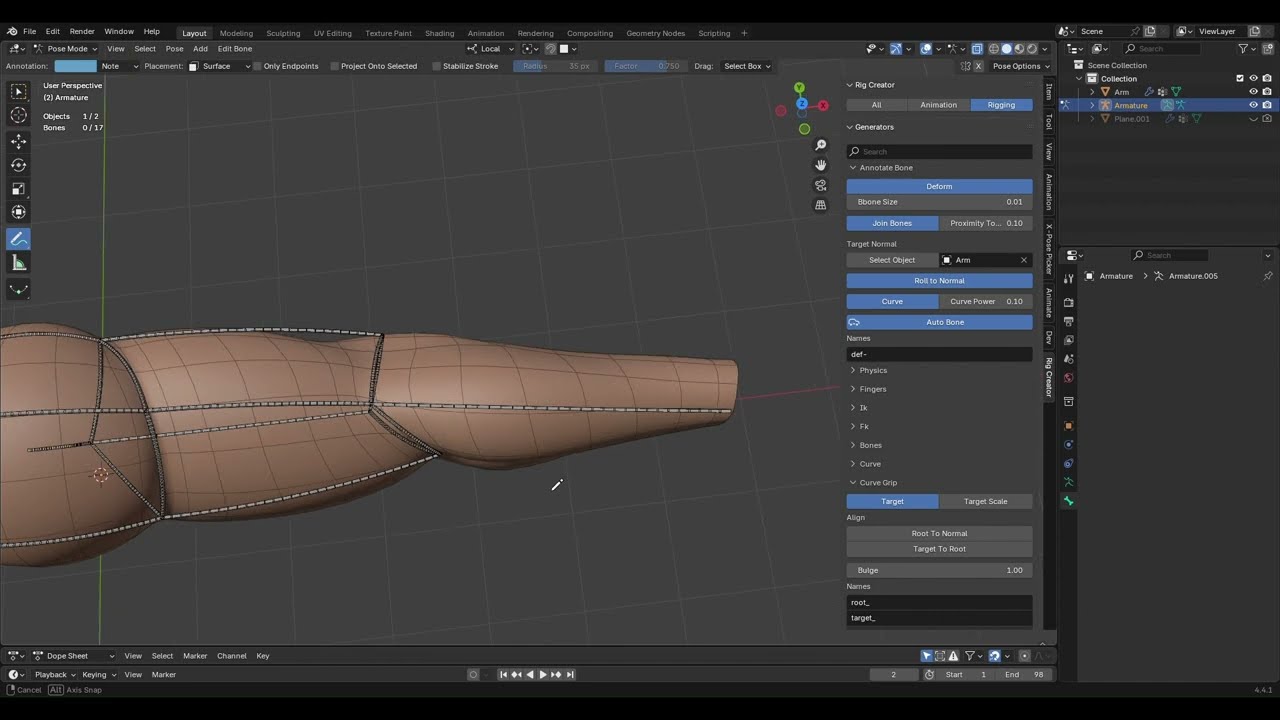Open the Render properties tab
The width and height of the screenshot is (1280, 720).
click(x=1069, y=302)
